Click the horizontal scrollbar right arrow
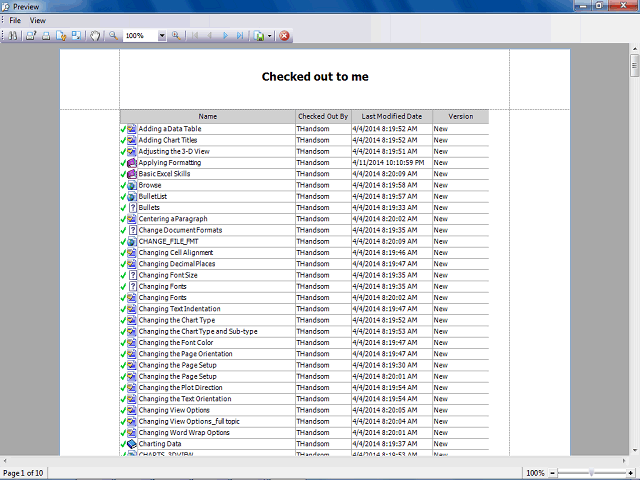640x480 pixels. click(624, 461)
